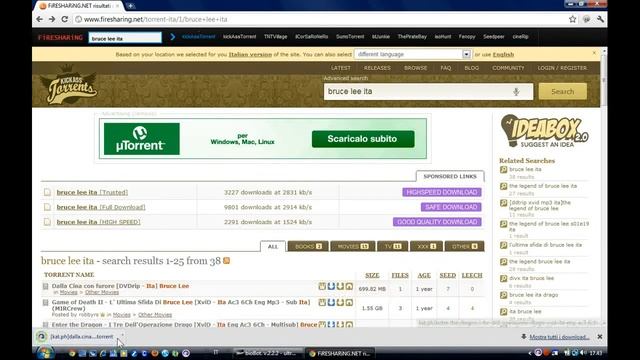Open menu arrow of dalla cina torrent download
The image size is (640, 360).
click(122, 336)
